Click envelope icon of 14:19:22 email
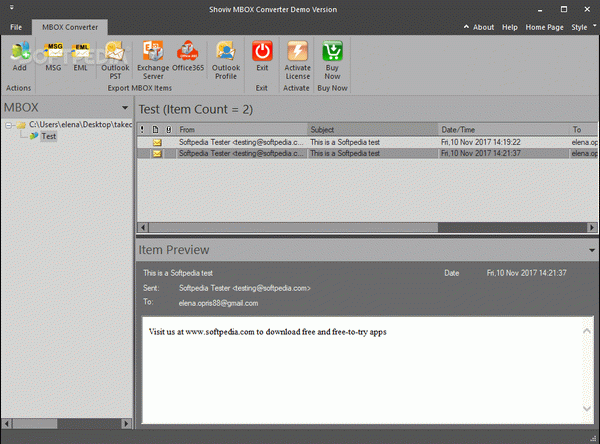This screenshot has height=444, width=600. pyautogui.click(x=157, y=142)
